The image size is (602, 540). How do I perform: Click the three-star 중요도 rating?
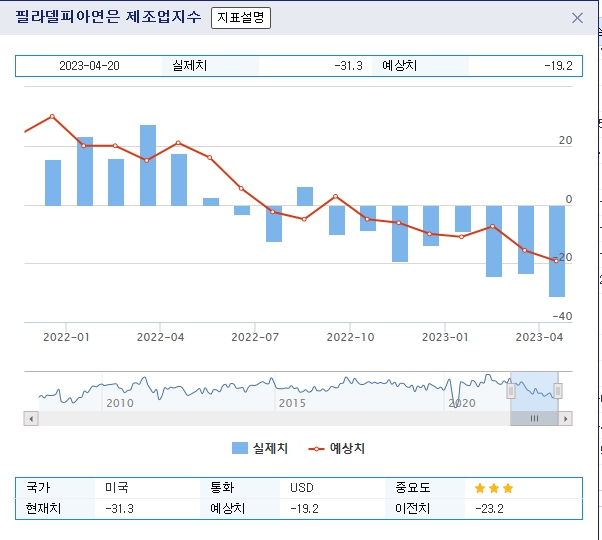click(x=494, y=488)
